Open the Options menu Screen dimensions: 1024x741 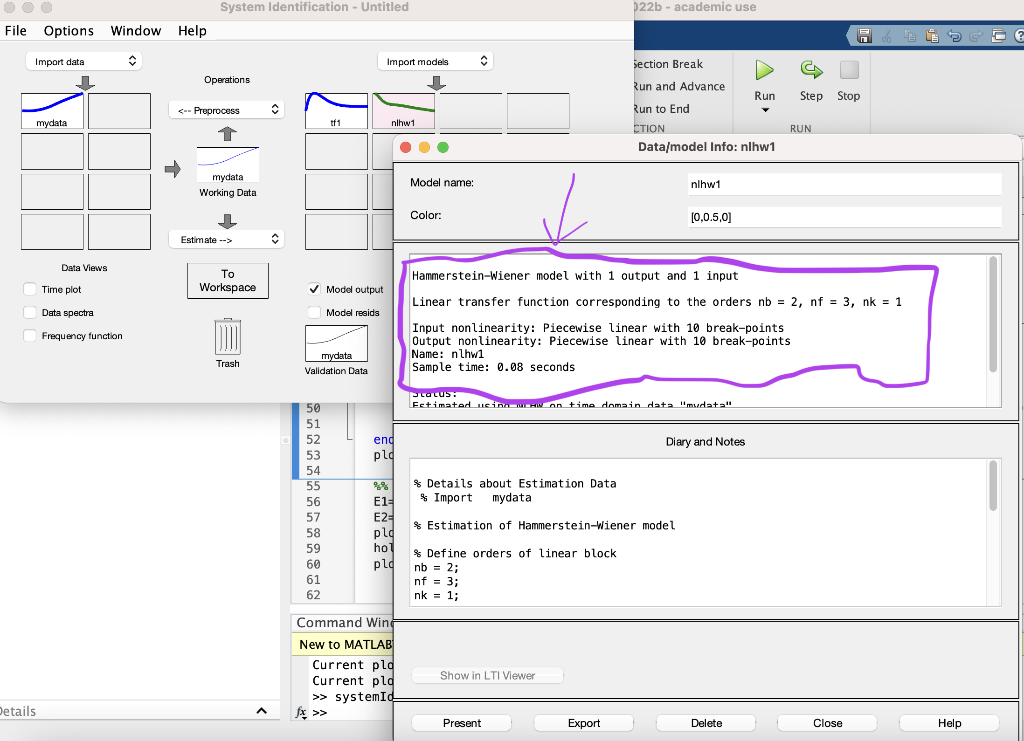click(68, 31)
